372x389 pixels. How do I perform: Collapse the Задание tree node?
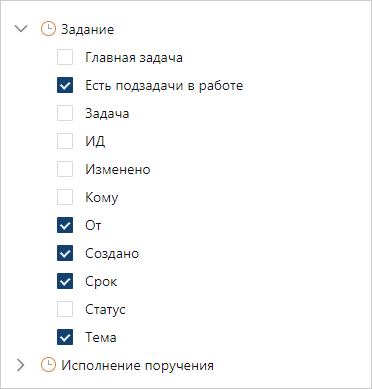[x=21, y=29]
